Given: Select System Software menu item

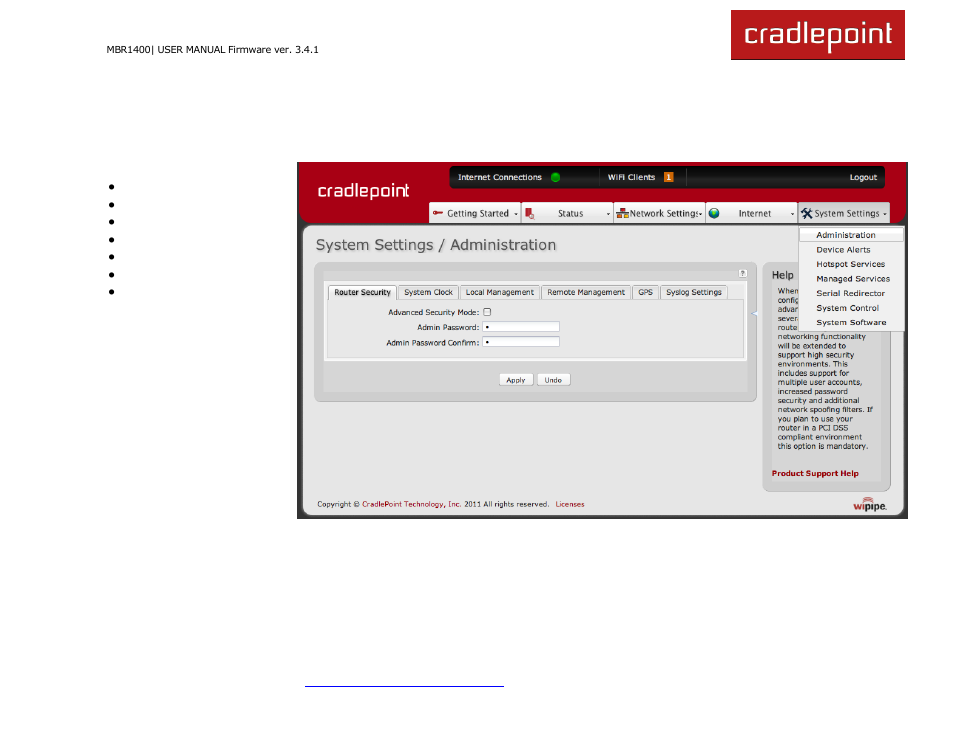Looking at the screenshot, I should click(851, 322).
